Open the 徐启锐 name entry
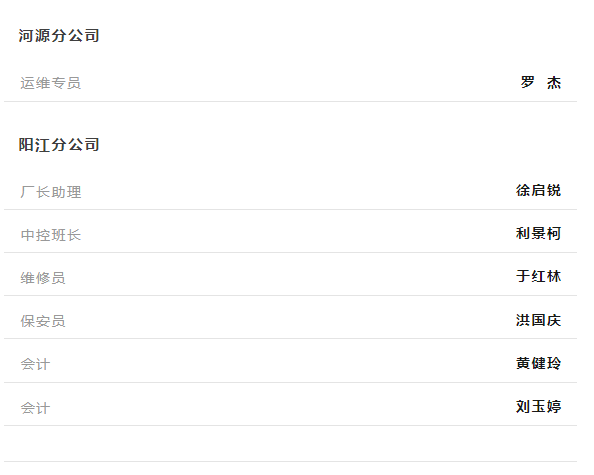The height and width of the screenshot is (475, 594). [538, 190]
